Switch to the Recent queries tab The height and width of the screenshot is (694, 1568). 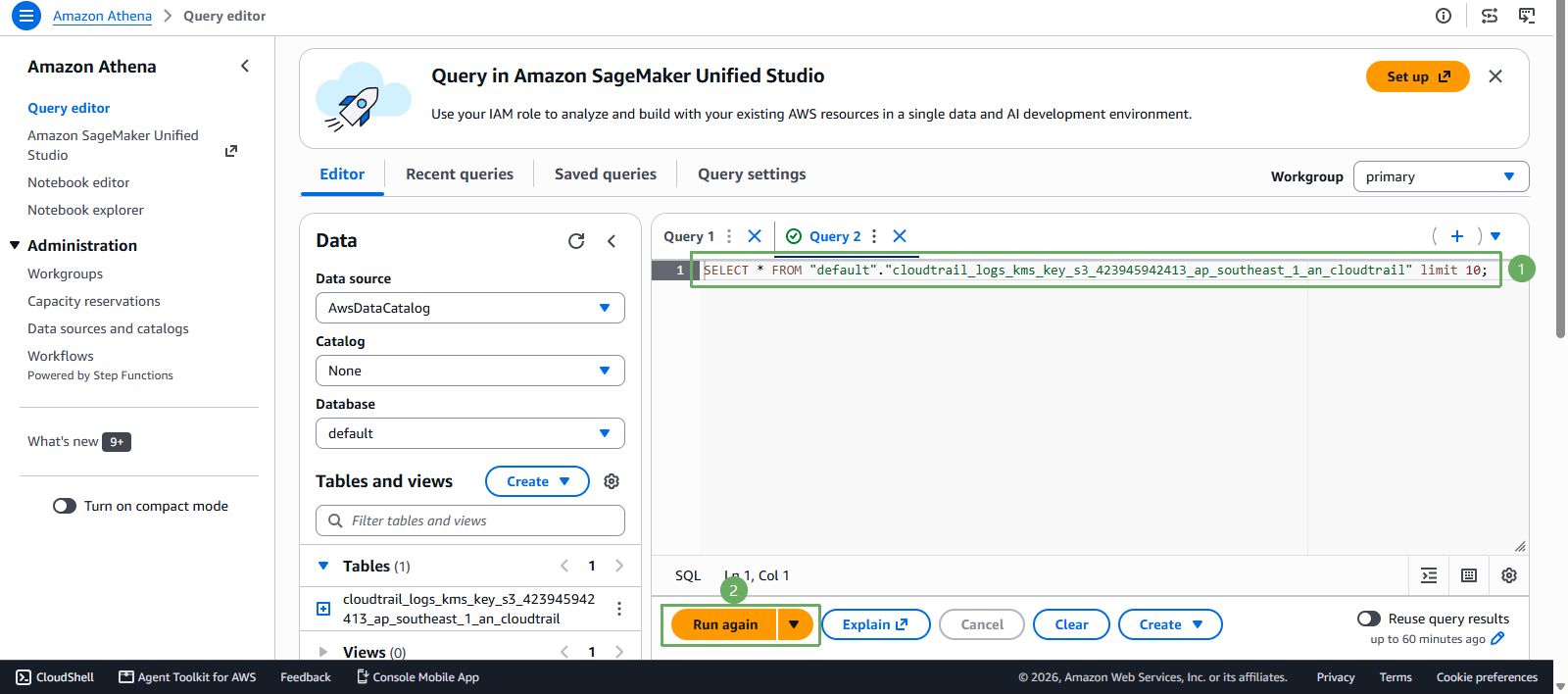[x=460, y=173]
